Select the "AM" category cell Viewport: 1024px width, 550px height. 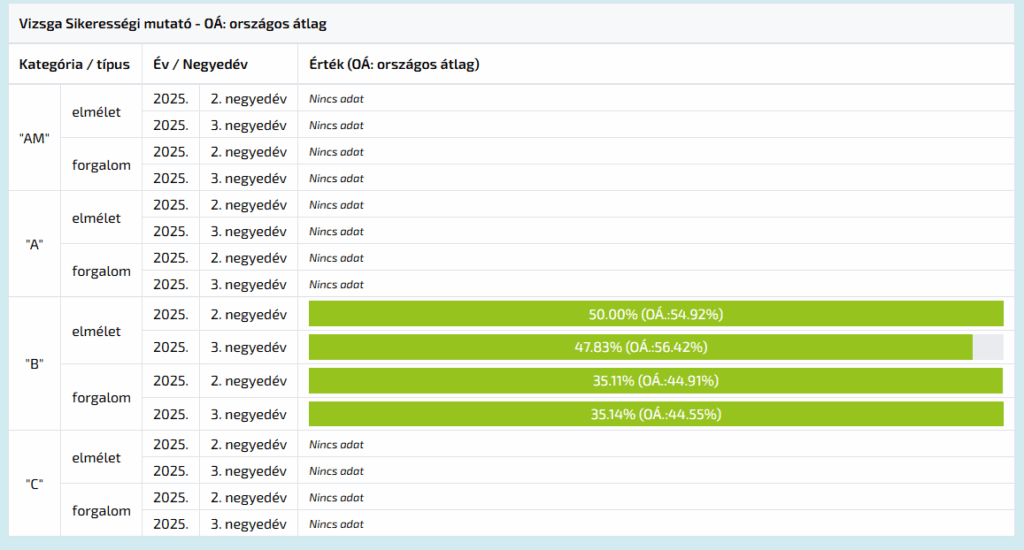pos(34,138)
